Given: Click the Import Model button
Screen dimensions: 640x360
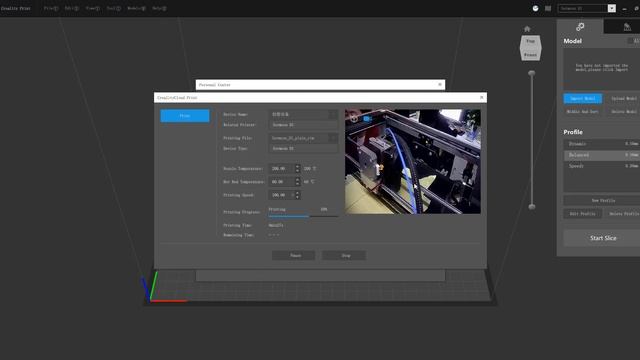Looking at the screenshot, I should [582, 98].
